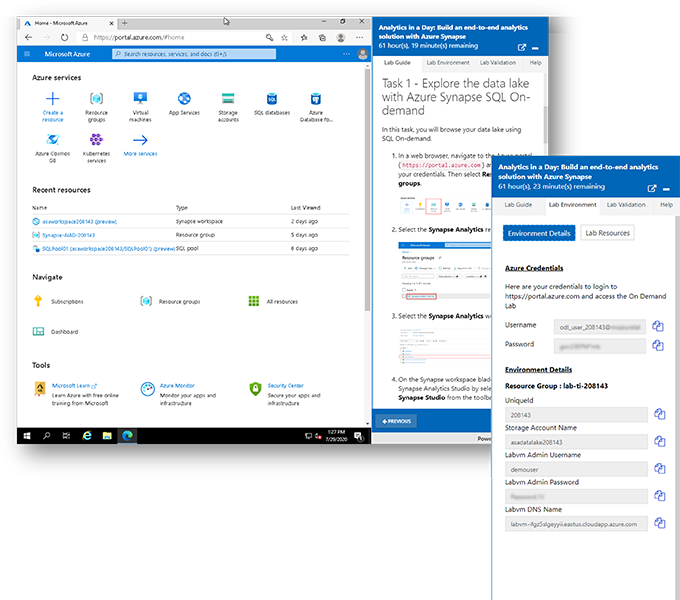Copy the Labvm Admin Username
The height and width of the screenshot is (600, 680).
pos(660,469)
